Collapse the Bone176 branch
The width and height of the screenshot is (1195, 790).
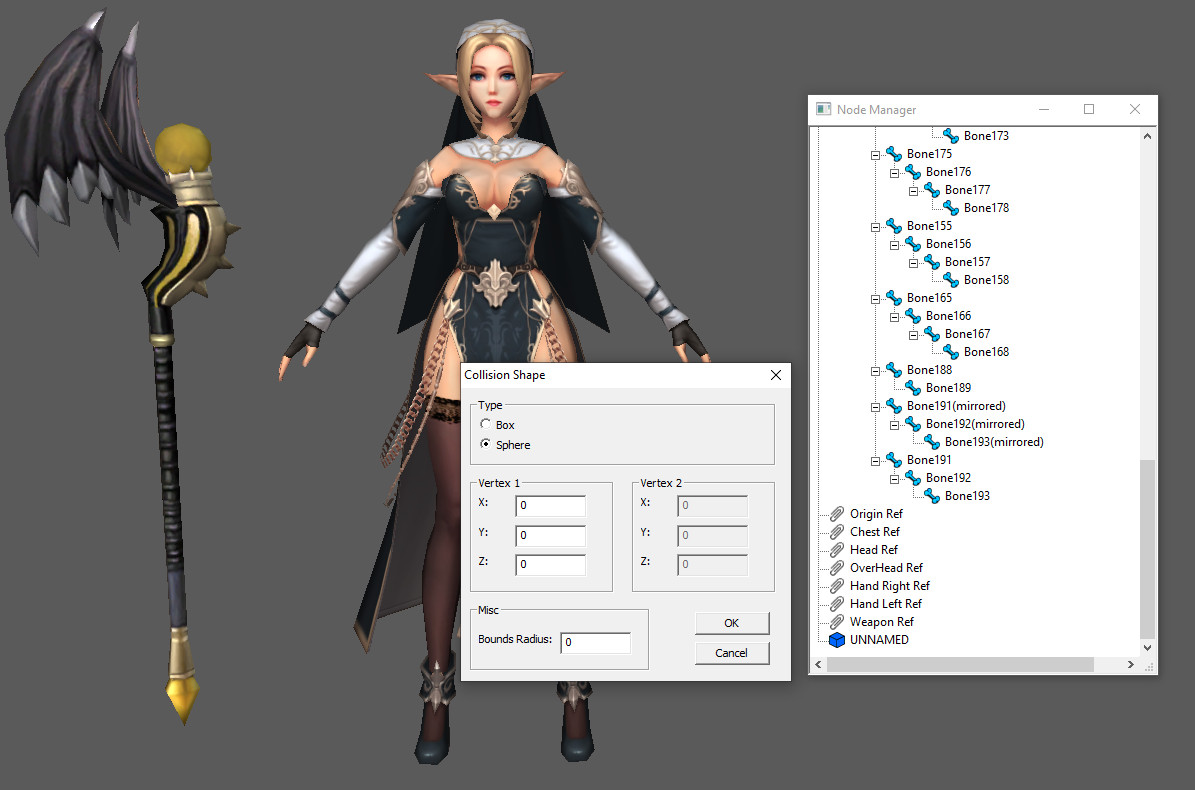click(x=894, y=174)
